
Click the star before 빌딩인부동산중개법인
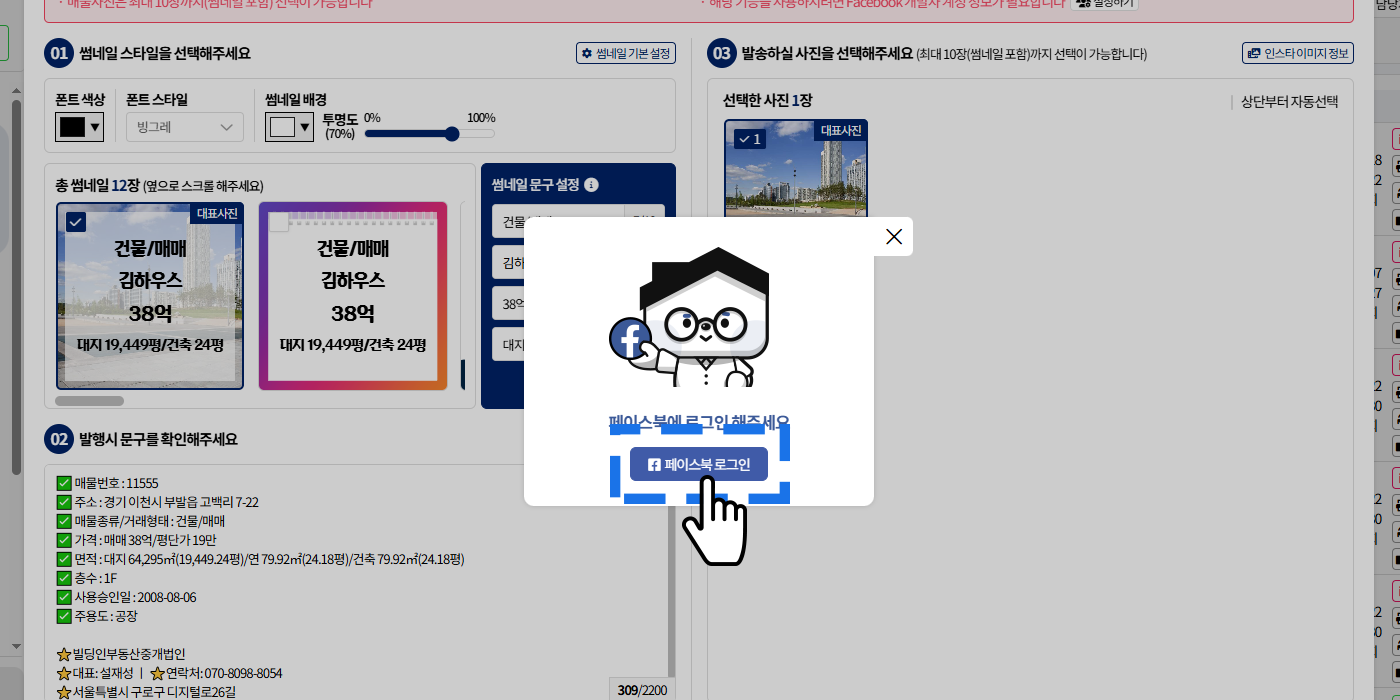point(65,654)
